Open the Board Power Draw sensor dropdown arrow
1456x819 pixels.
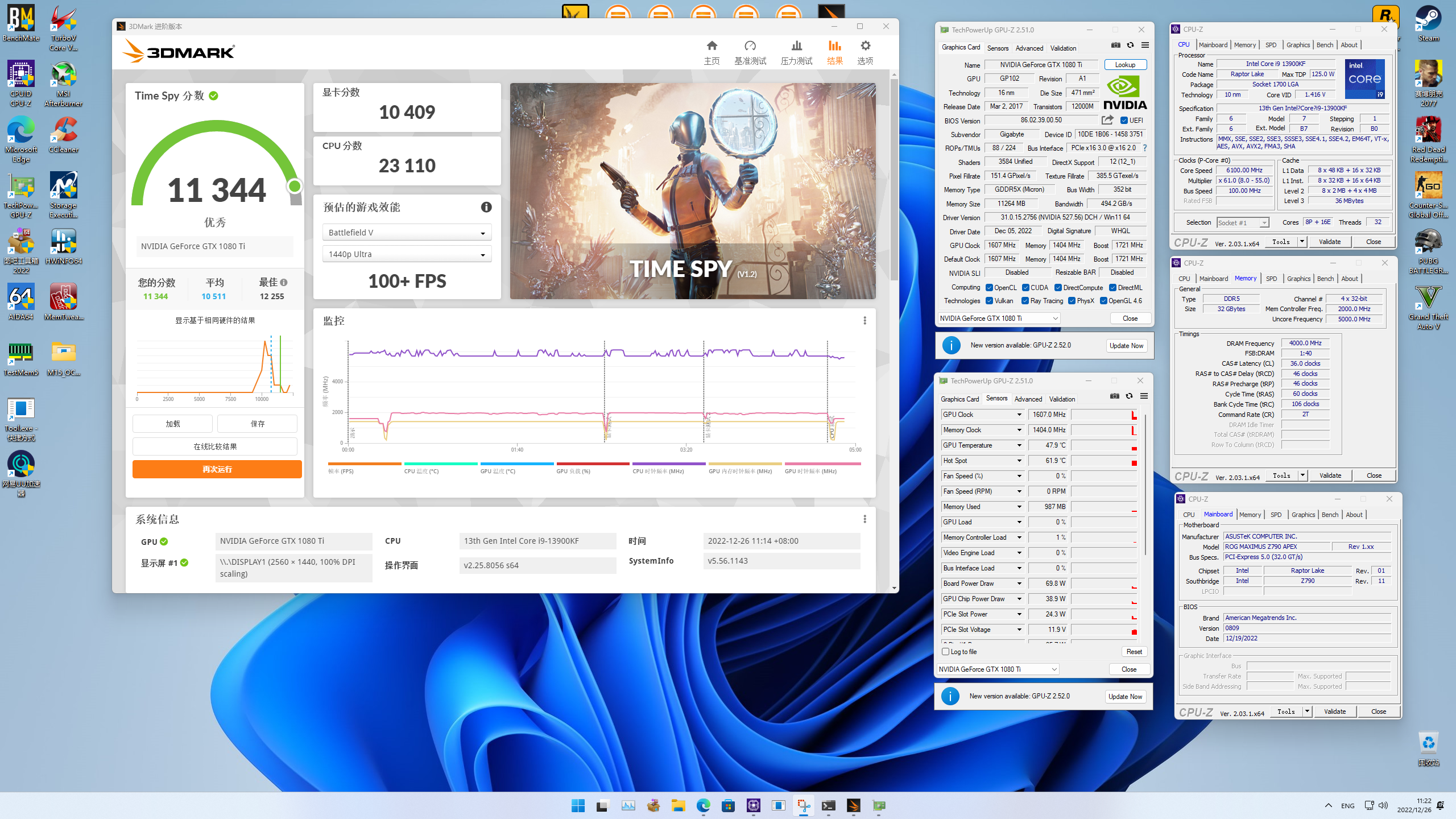pos(1019,584)
